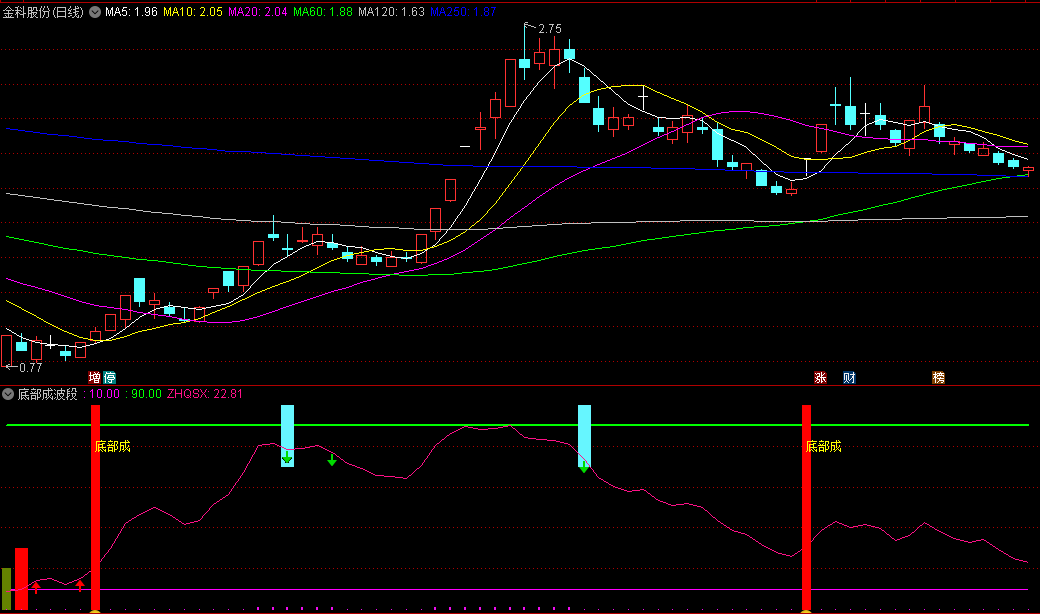Click the 涨 event marker icon

[820, 377]
